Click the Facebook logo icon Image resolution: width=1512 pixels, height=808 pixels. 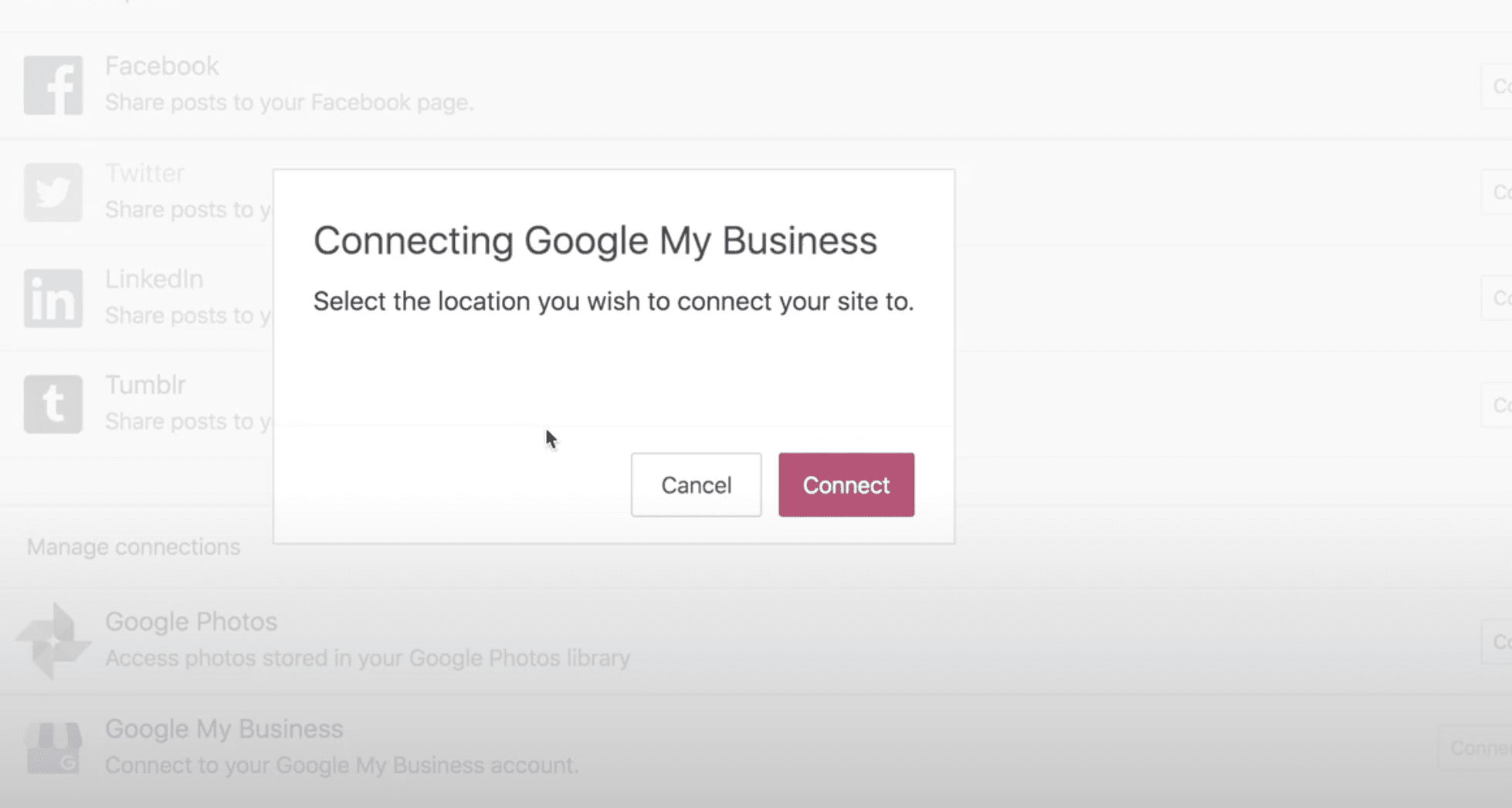click(x=53, y=85)
